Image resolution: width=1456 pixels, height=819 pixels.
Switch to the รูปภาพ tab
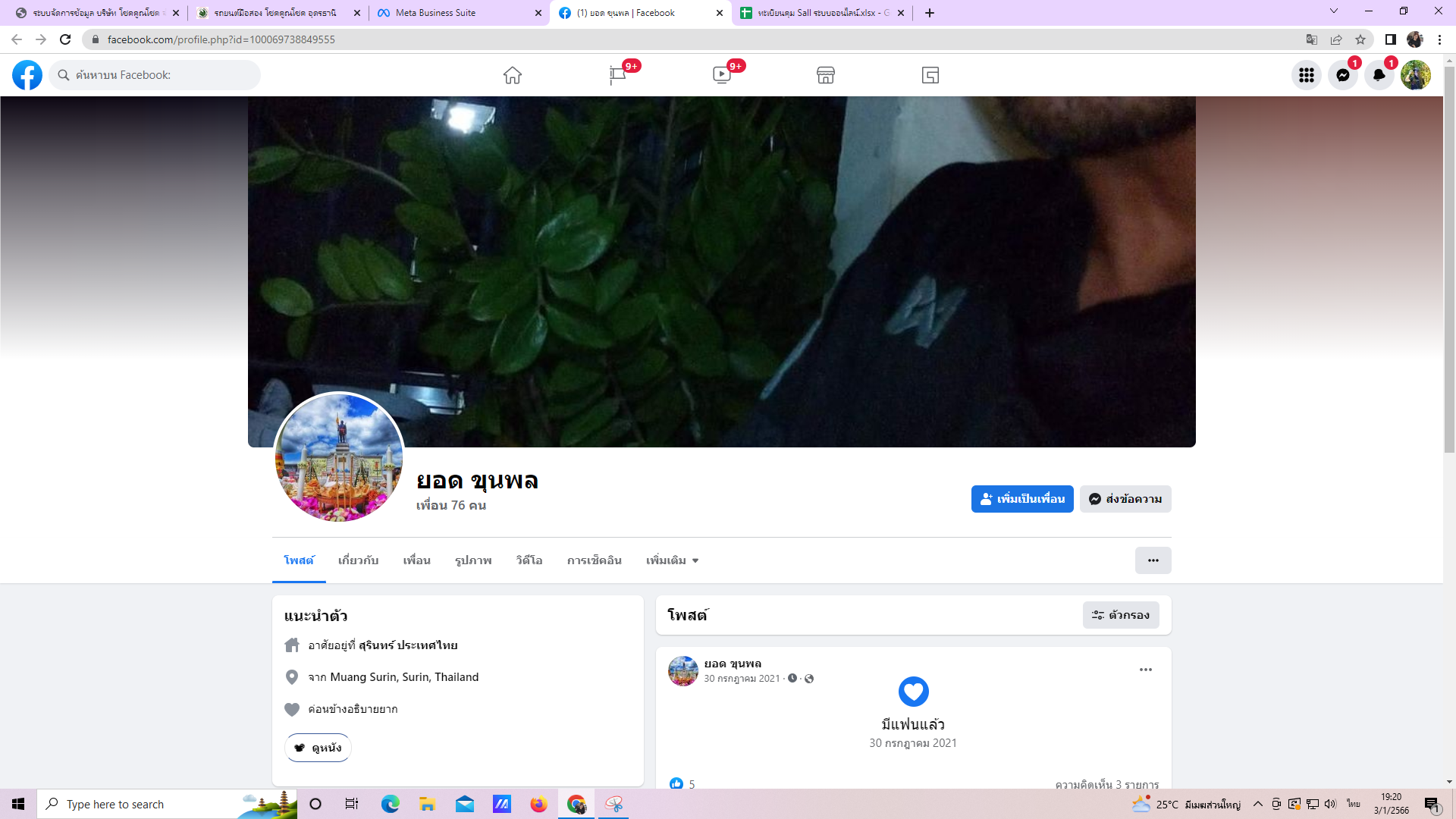pyautogui.click(x=473, y=560)
